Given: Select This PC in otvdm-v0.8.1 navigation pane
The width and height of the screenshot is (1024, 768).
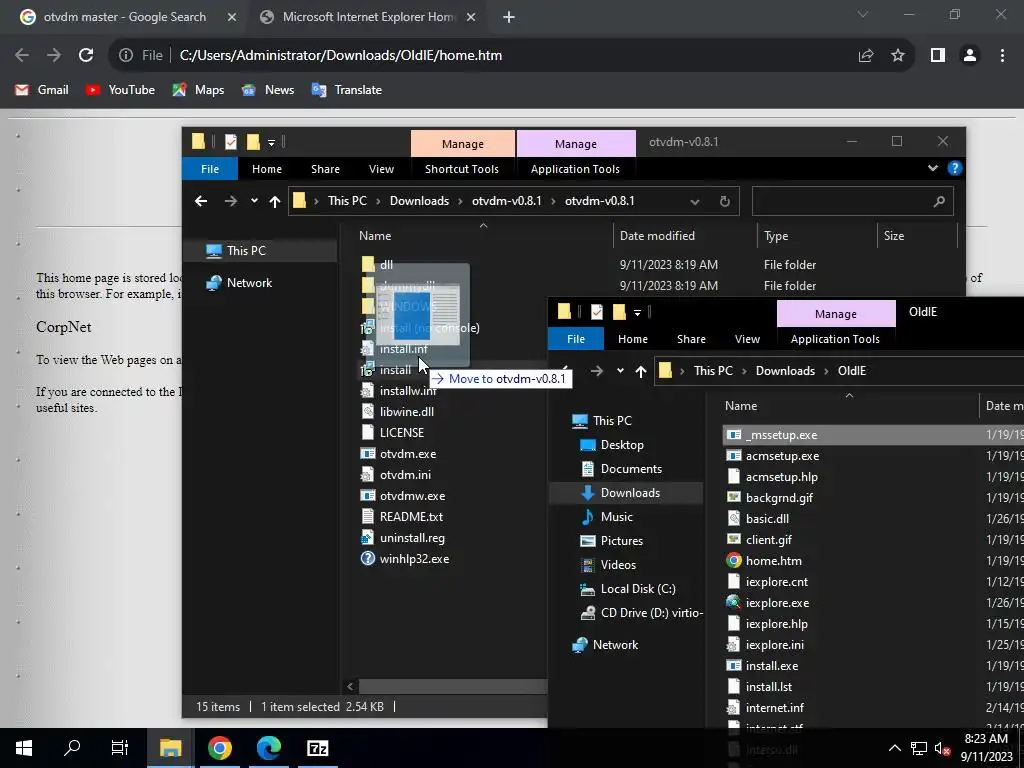Looking at the screenshot, I should tap(246, 251).
